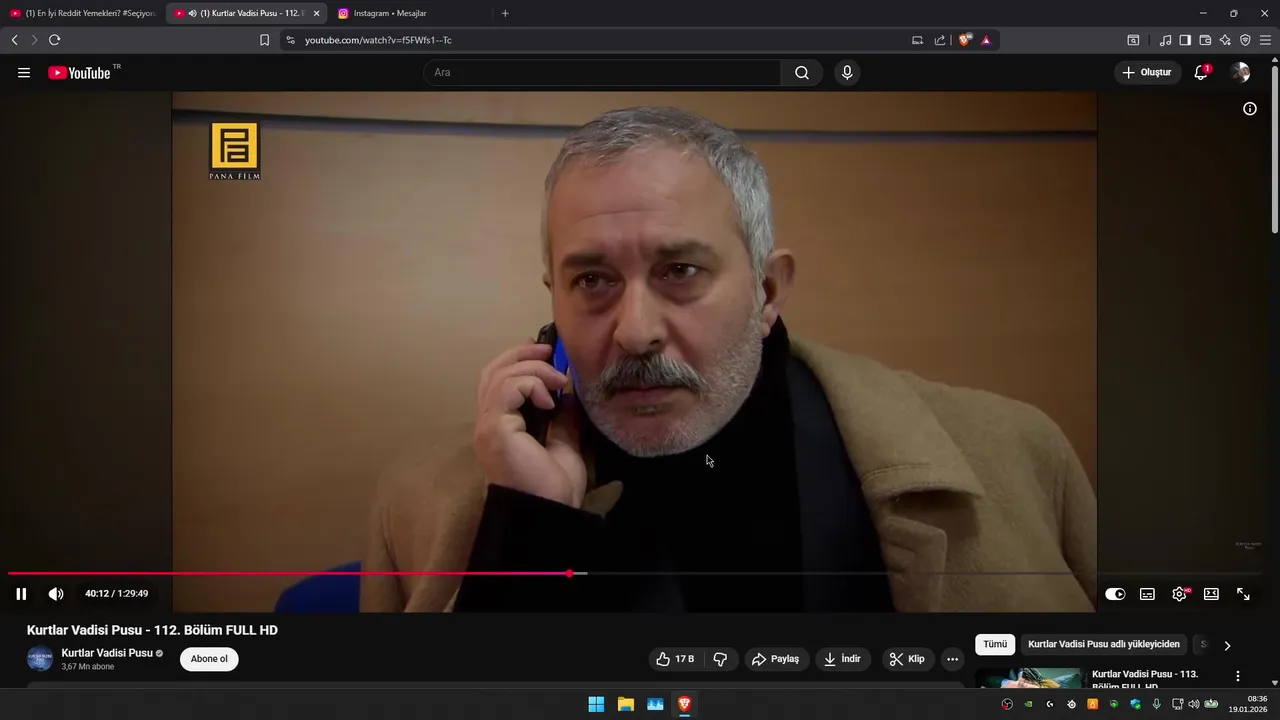Open player settings gear

[1180, 594]
